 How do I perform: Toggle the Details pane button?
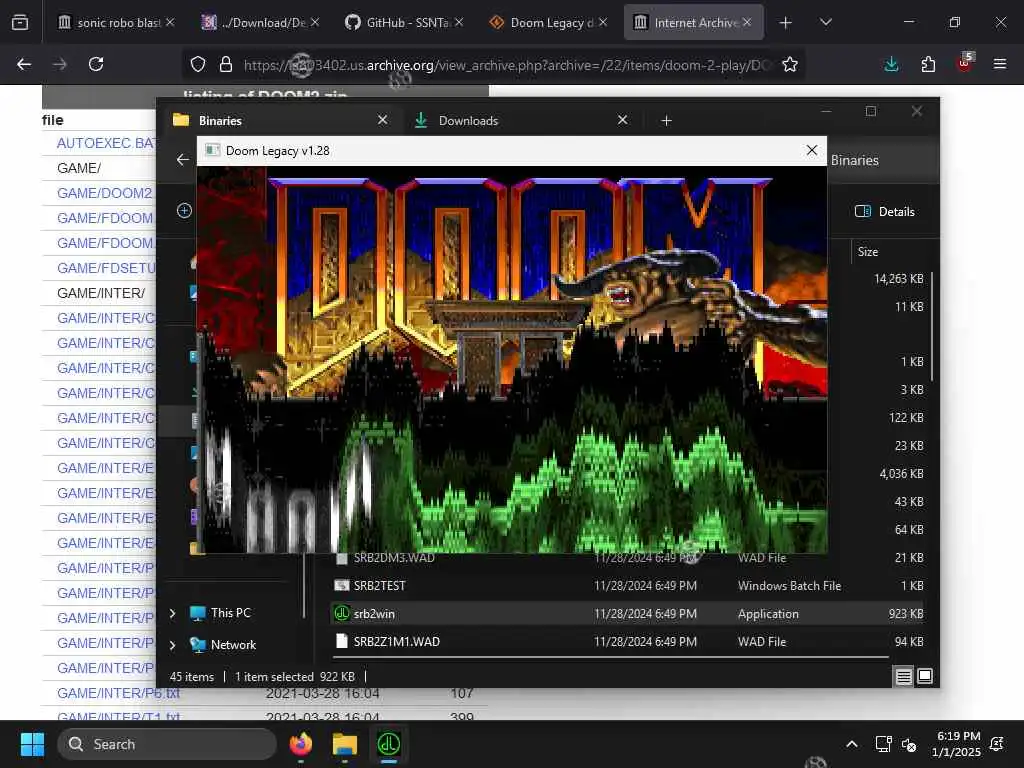(x=885, y=212)
